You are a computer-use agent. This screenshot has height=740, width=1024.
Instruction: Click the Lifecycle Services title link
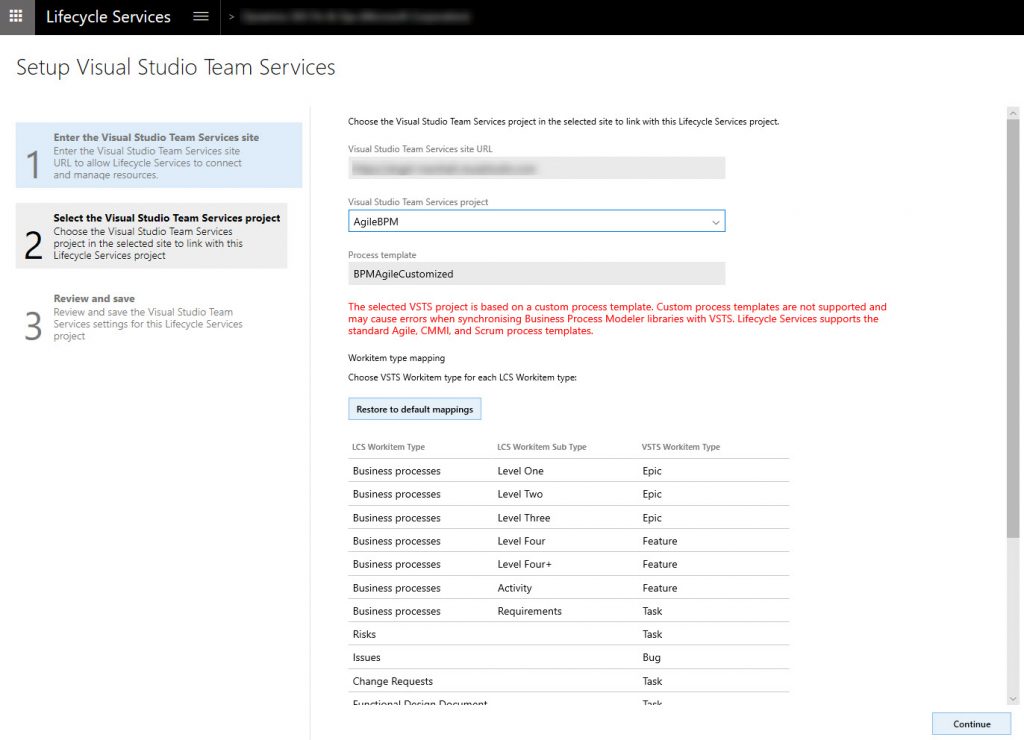pyautogui.click(x=107, y=16)
